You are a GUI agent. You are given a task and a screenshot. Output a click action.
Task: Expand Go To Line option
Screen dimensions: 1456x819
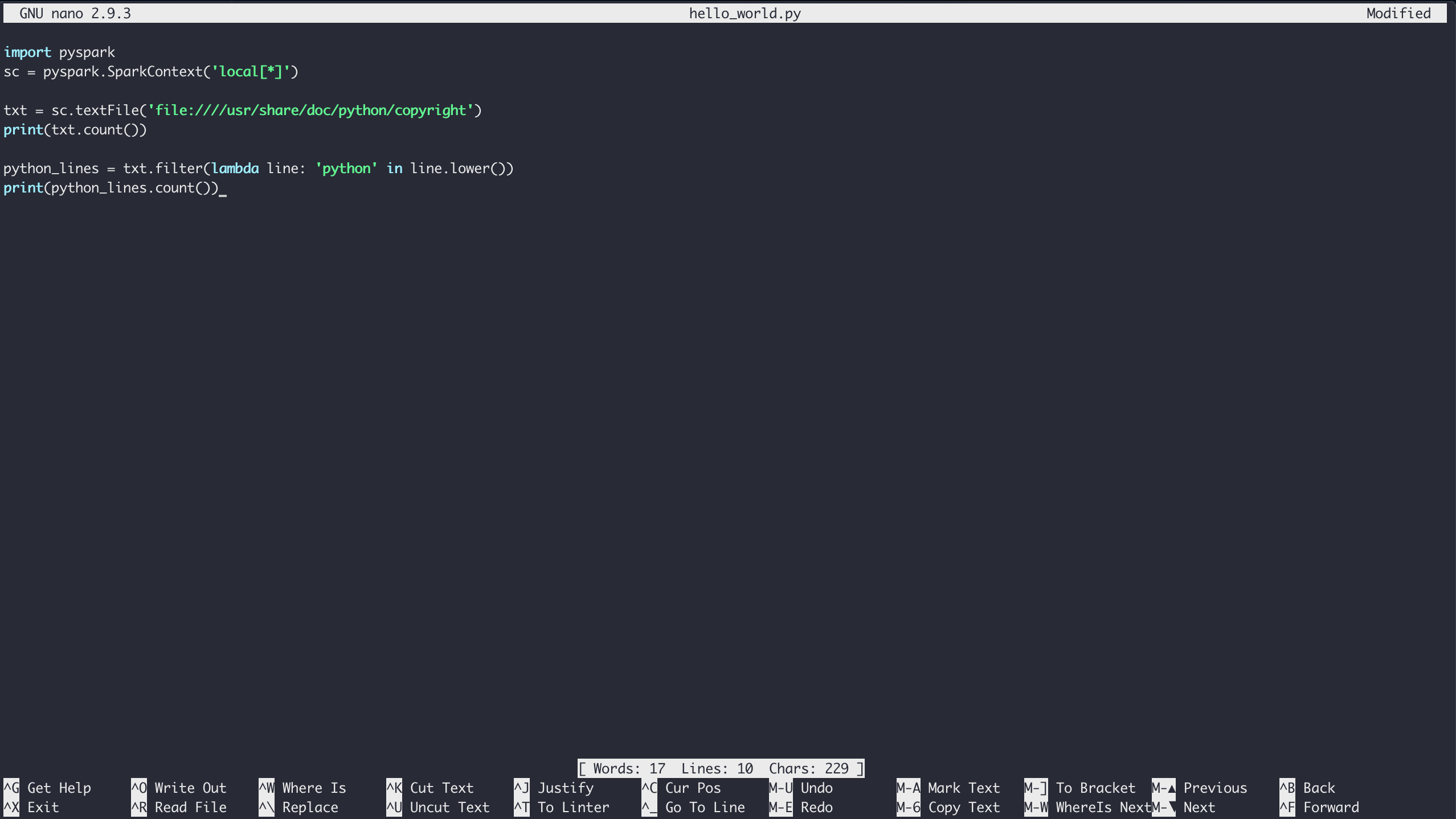point(705,807)
